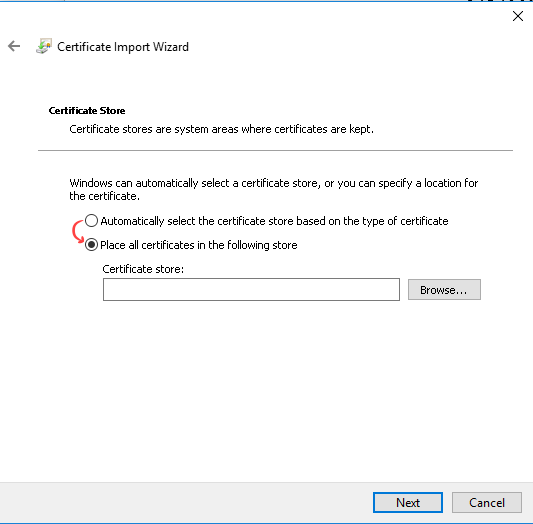Cancel the certificate import
The image size is (533, 524).
click(x=486, y=502)
